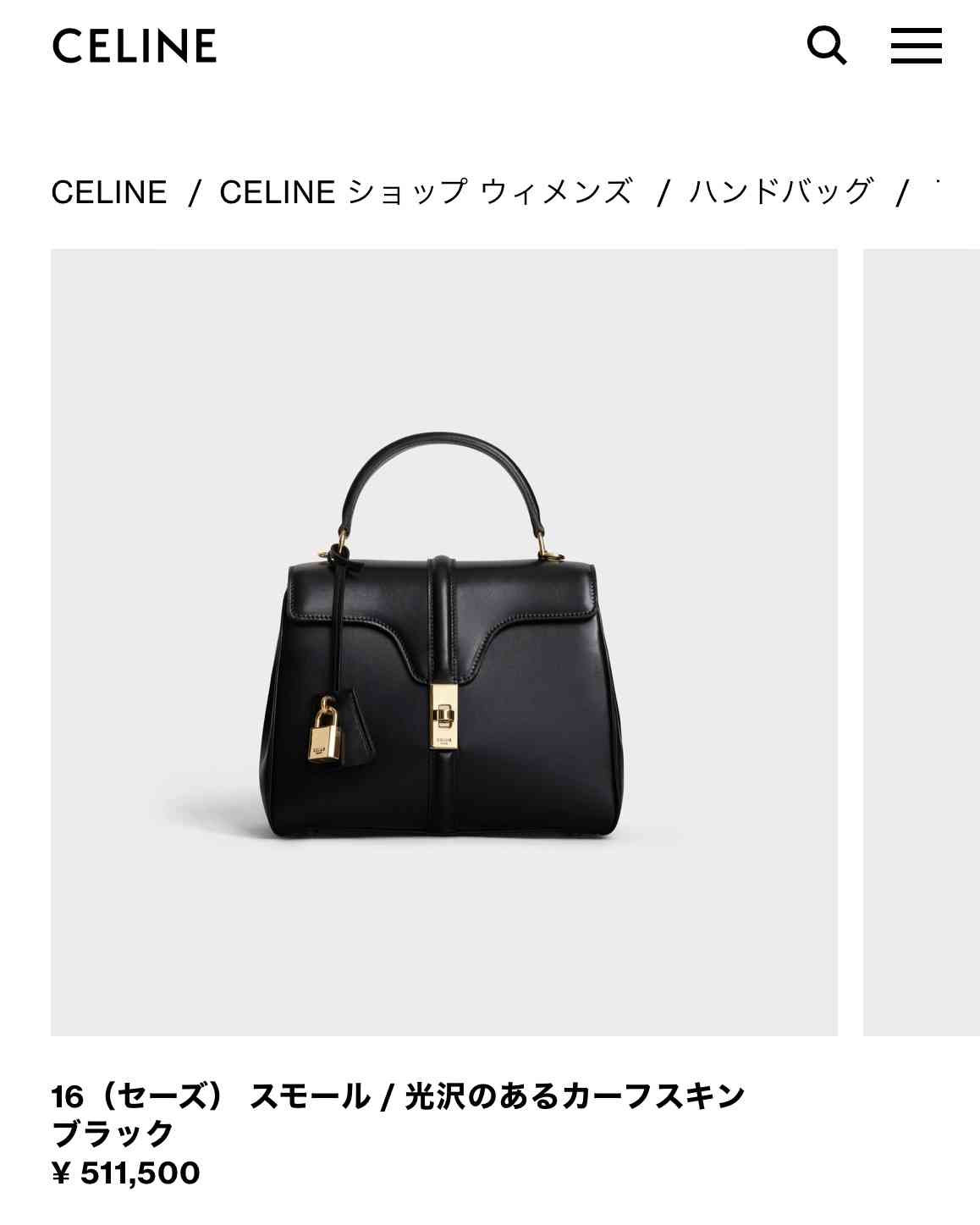Click the ¥ 511,500 price
The width and height of the screenshot is (980, 1225).
pyautogui.click(x=126, y=1173)
